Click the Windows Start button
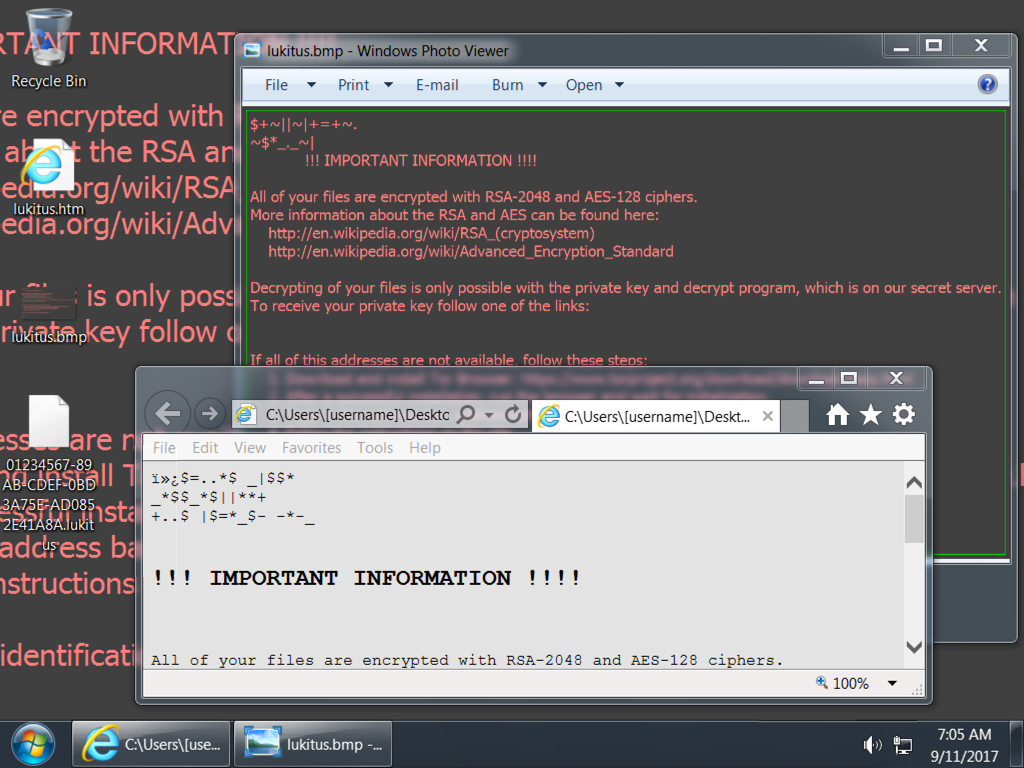This screenshot has width=1024, height=768. 33,744
